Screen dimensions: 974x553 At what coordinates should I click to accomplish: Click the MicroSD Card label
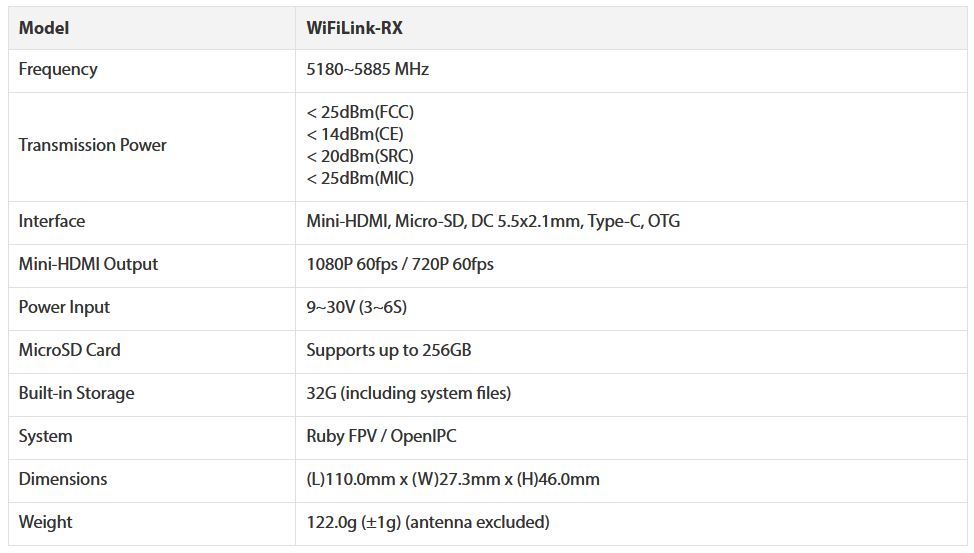[x=69, y=350]
